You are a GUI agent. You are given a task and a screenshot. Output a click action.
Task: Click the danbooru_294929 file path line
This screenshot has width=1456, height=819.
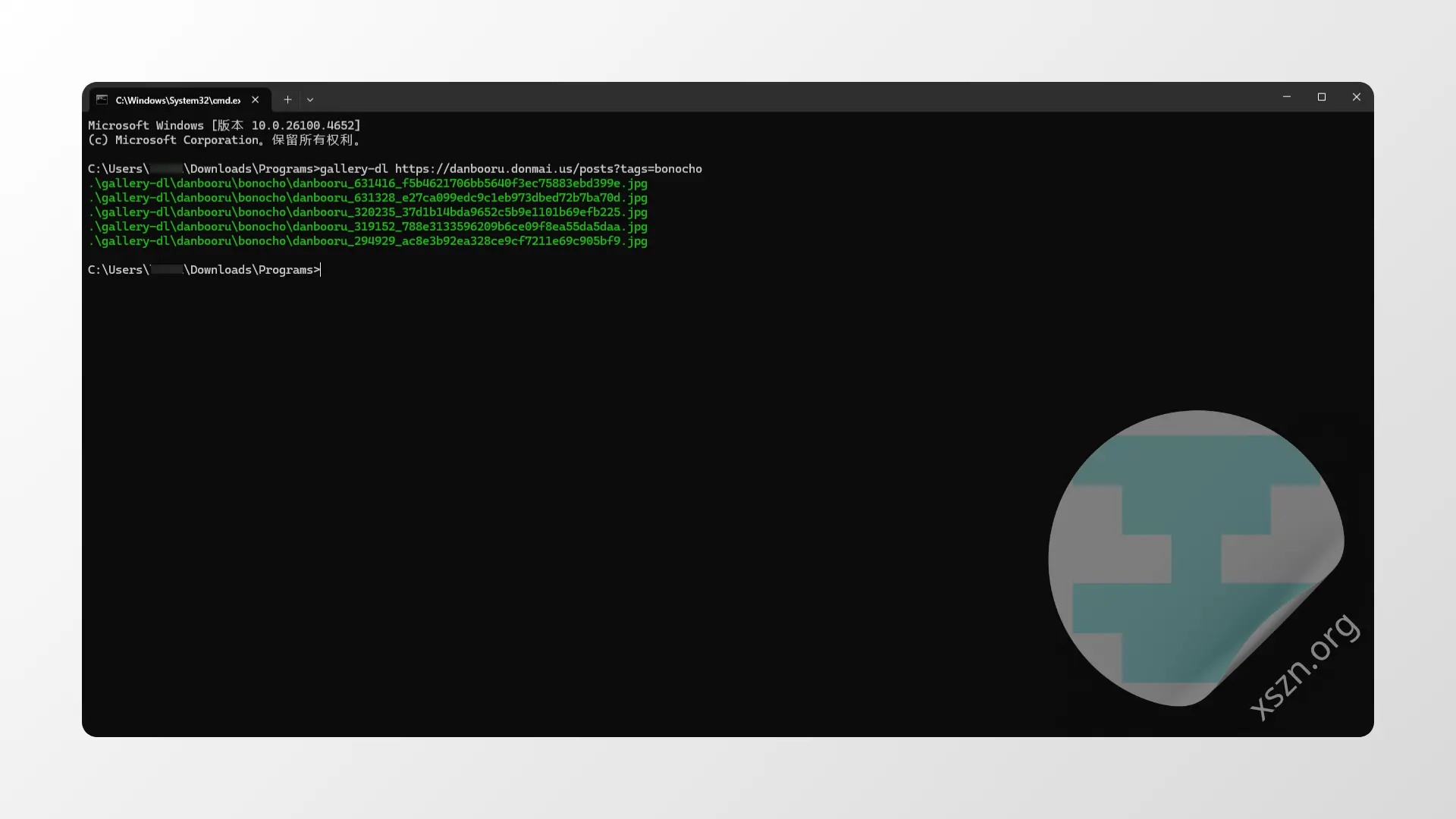(368, 241)
